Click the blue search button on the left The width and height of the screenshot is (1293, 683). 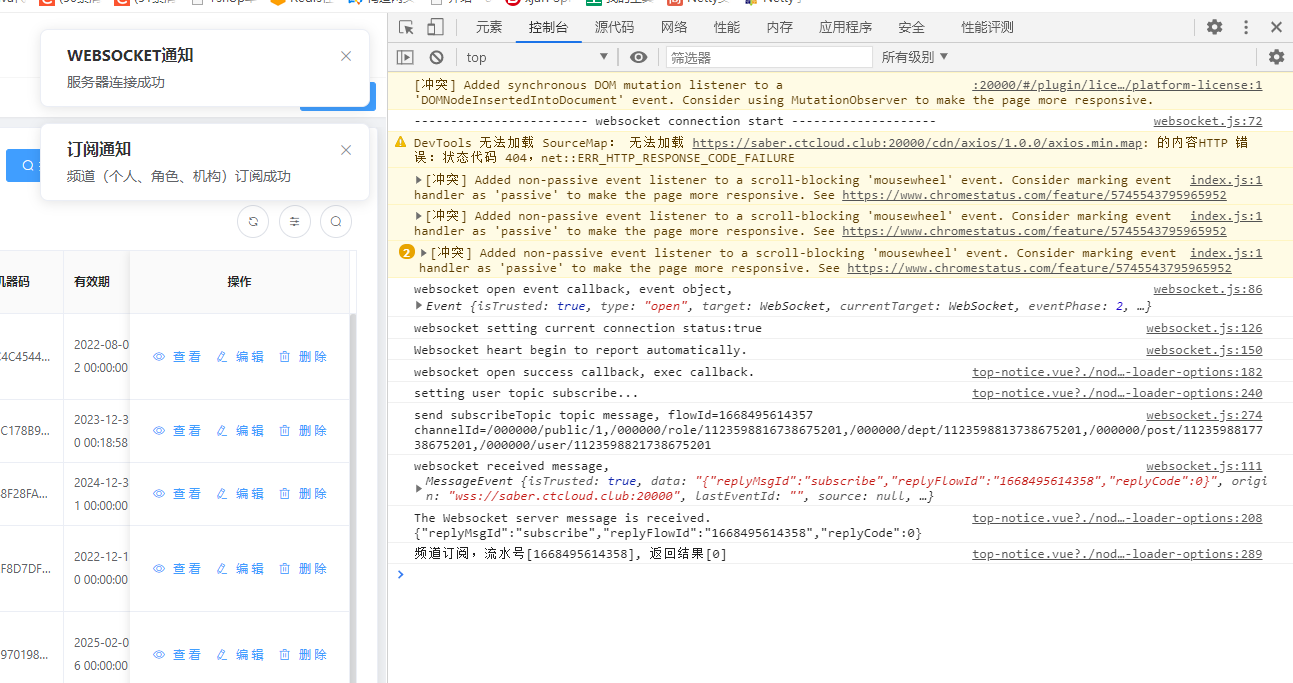22,166
